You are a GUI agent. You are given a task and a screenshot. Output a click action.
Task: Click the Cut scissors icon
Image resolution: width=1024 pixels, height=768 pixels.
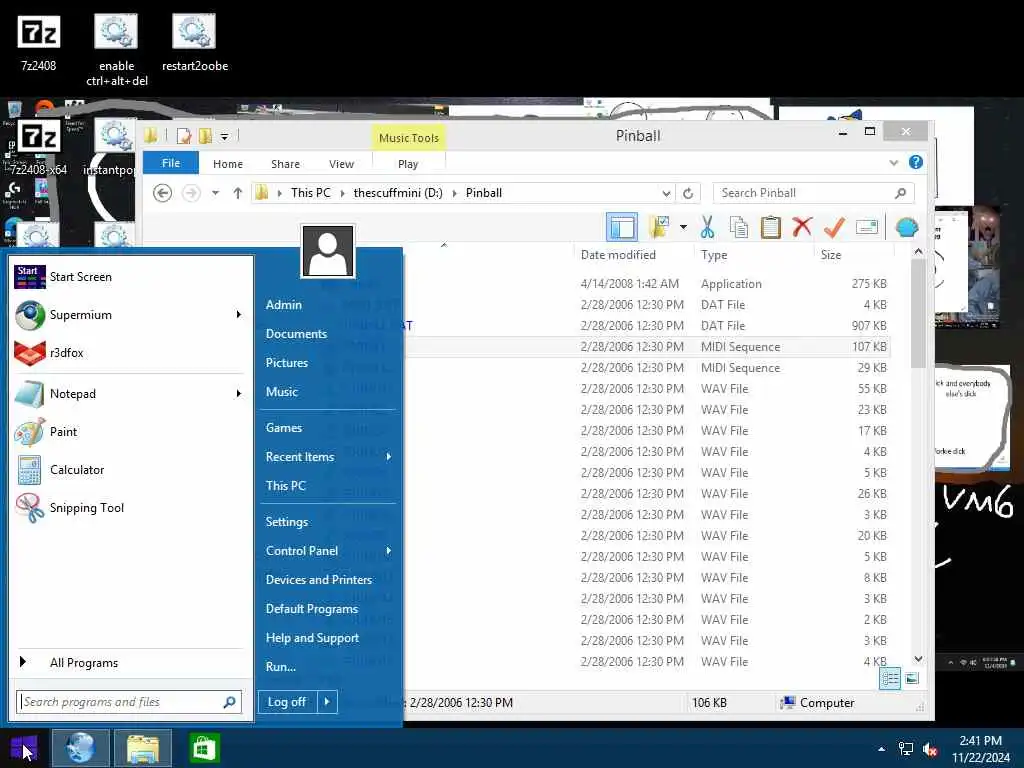coord(707,227)
